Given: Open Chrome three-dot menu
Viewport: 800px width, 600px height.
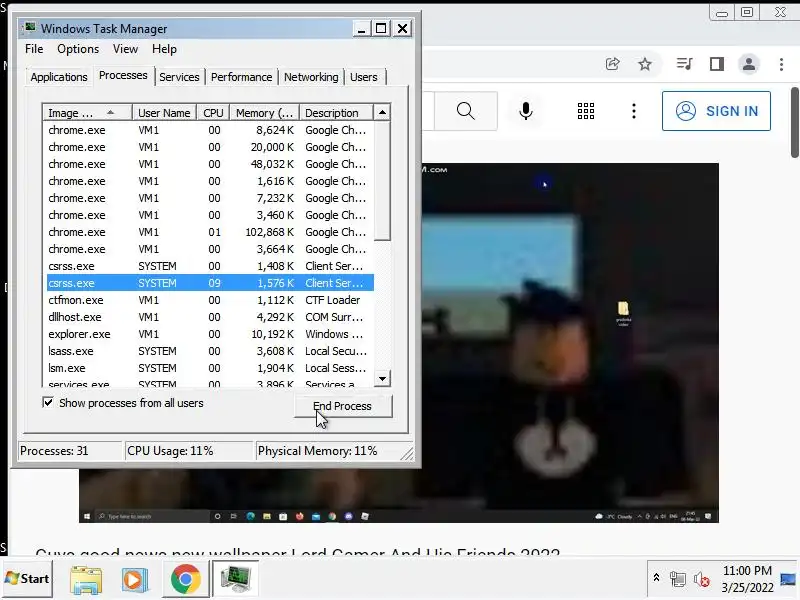Looking at the screenshot, I should [781, 64].
